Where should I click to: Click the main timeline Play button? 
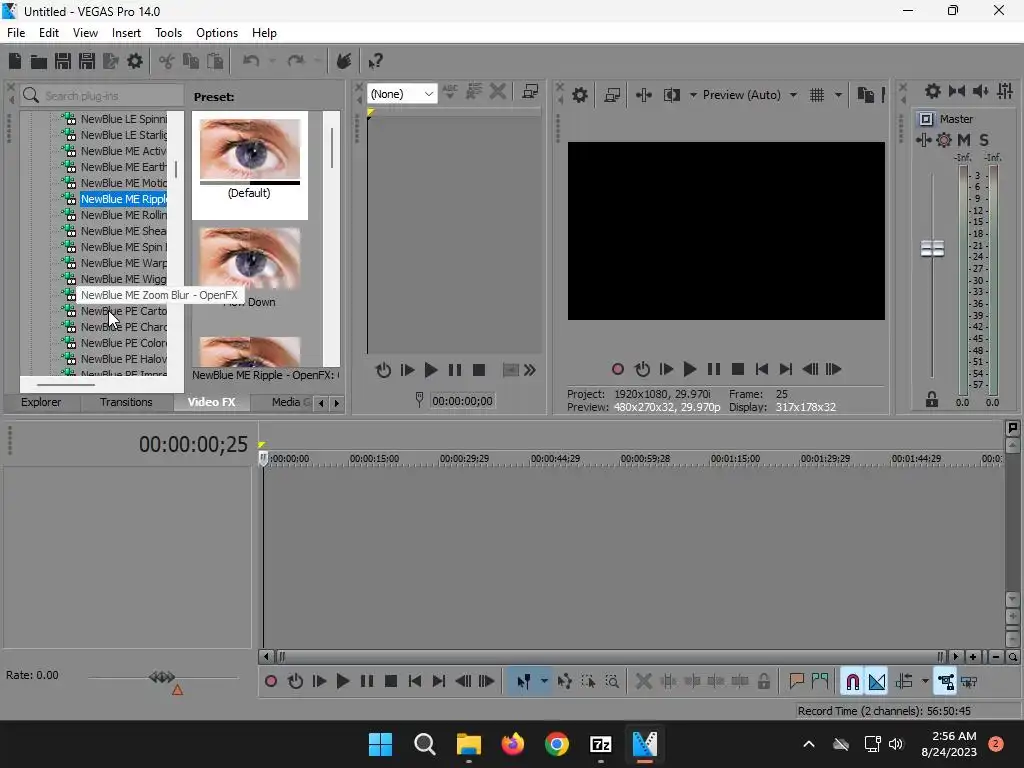pyautogui.click(x=342, y=682)
